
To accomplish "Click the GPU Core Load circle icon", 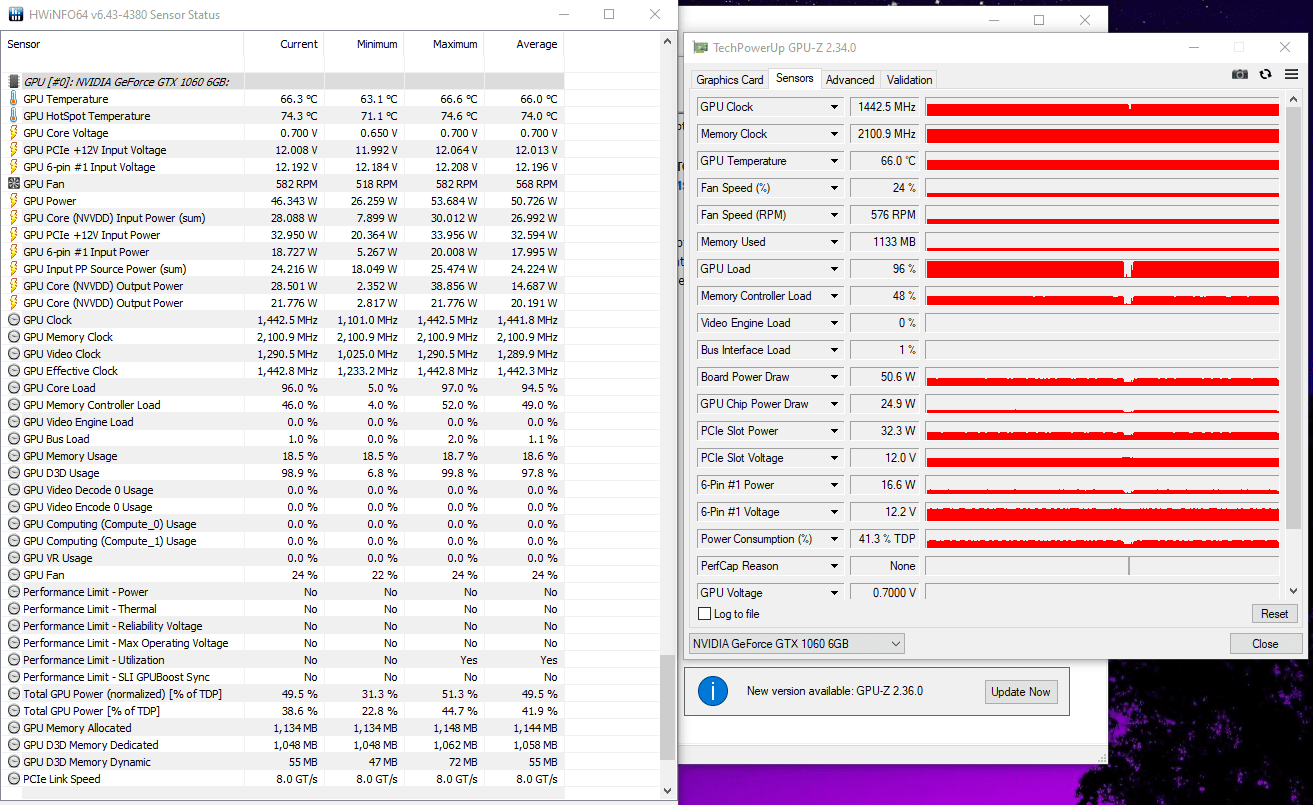I will coord(14,388).
